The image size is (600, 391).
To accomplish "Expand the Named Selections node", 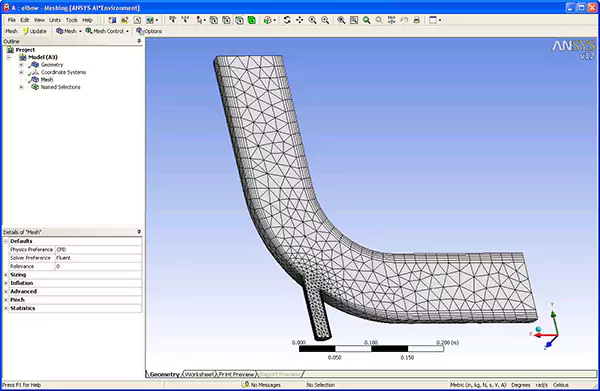I will click(21, 87).
